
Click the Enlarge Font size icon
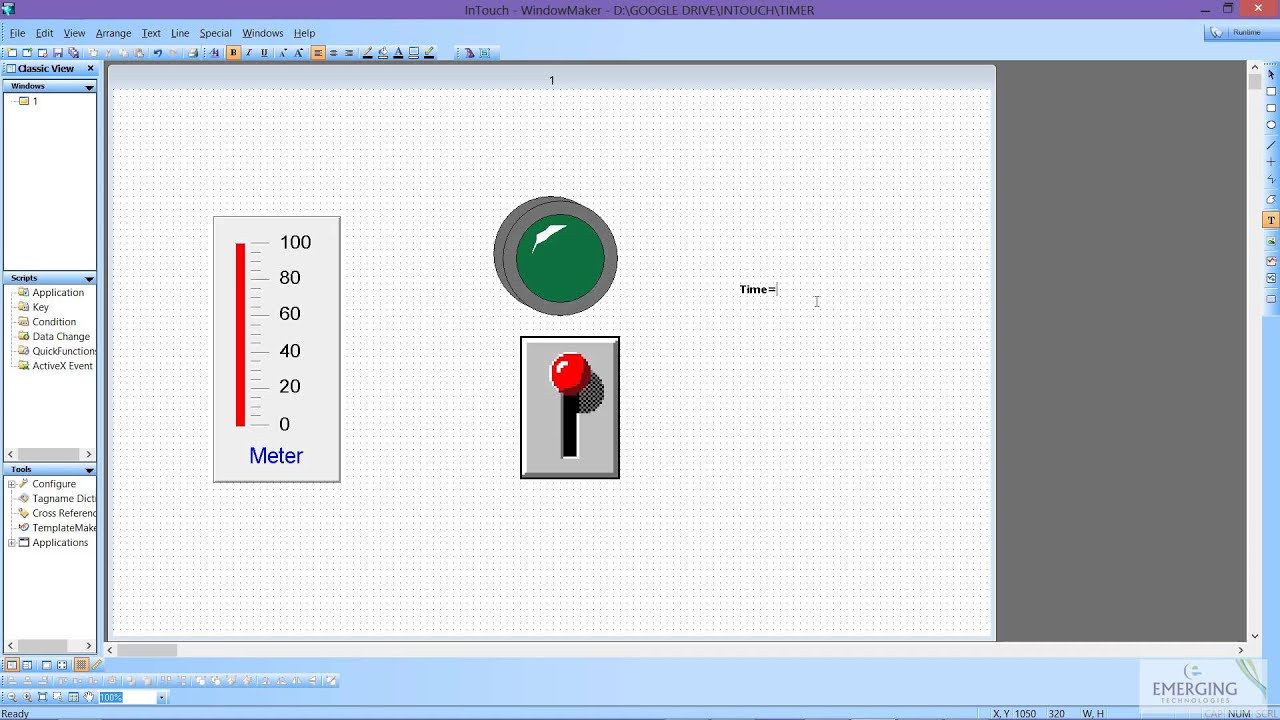pyautogui.click(x=299, y=53)
